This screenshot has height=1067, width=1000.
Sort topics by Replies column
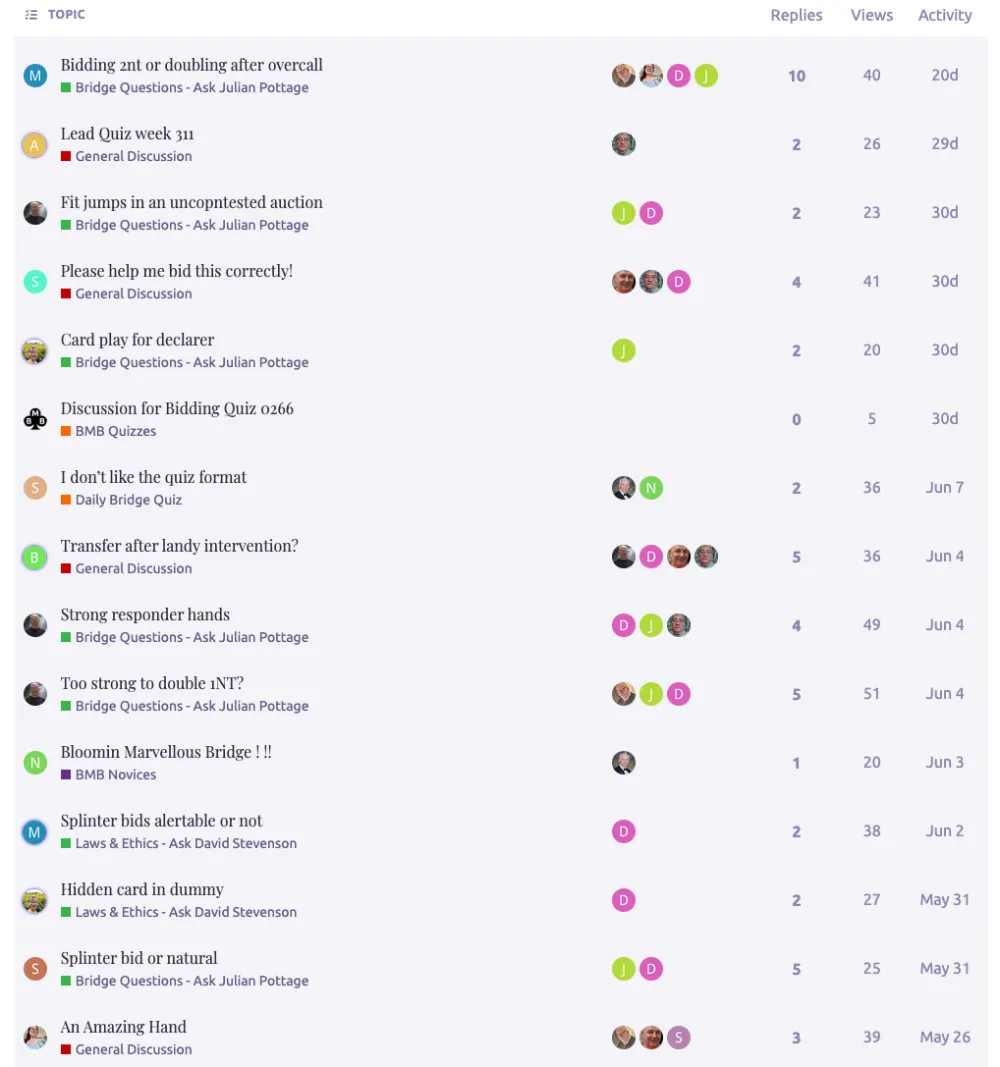[x=796, y=15]
